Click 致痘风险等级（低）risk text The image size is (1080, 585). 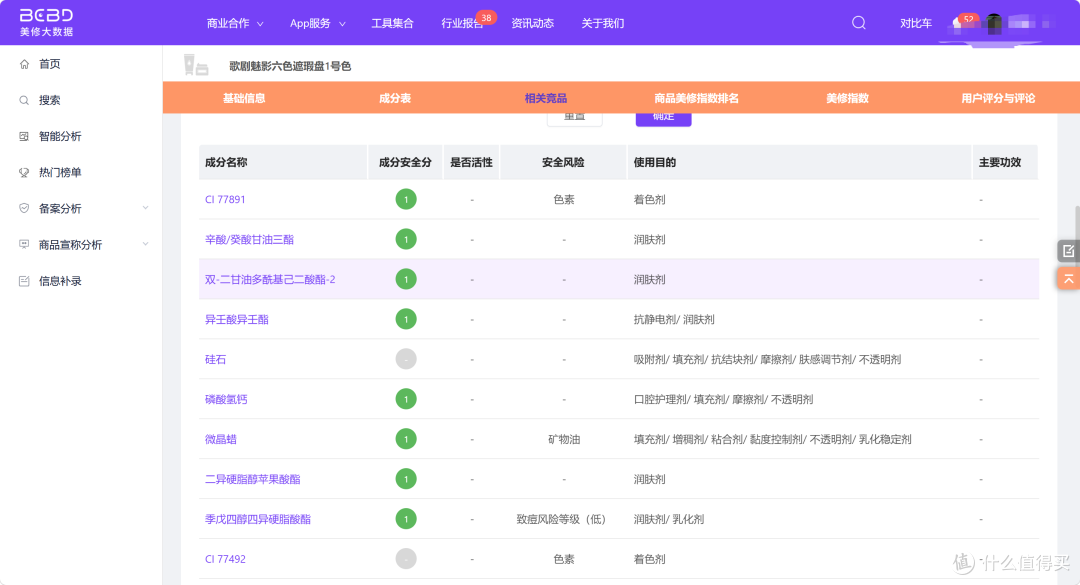pos(561,519)
